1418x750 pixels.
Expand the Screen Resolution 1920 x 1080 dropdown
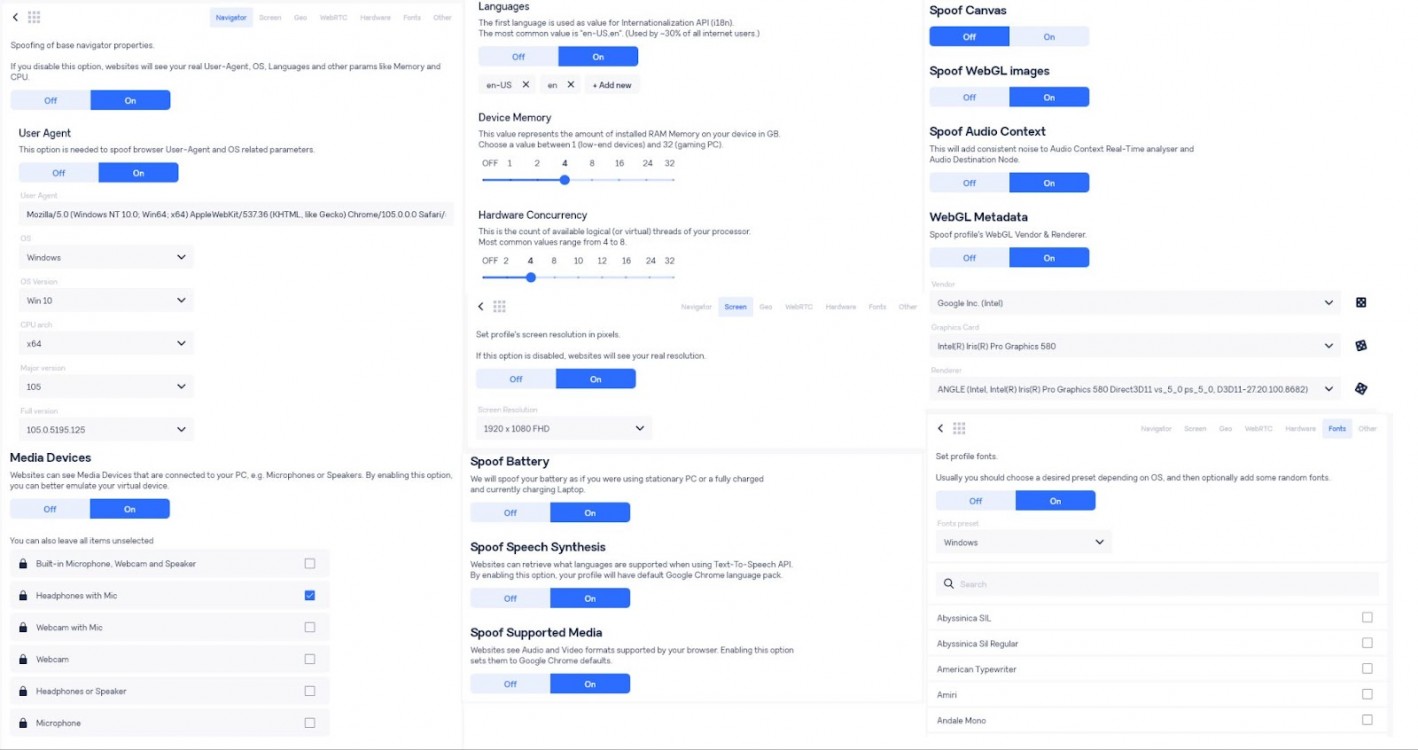coord(564,428)
